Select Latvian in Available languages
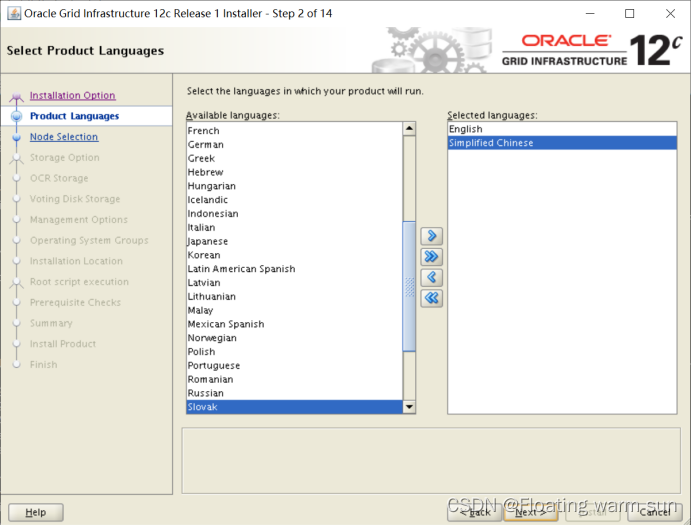Image resolution: width=692 pixels, height=525 pixels. coord(294,283)
